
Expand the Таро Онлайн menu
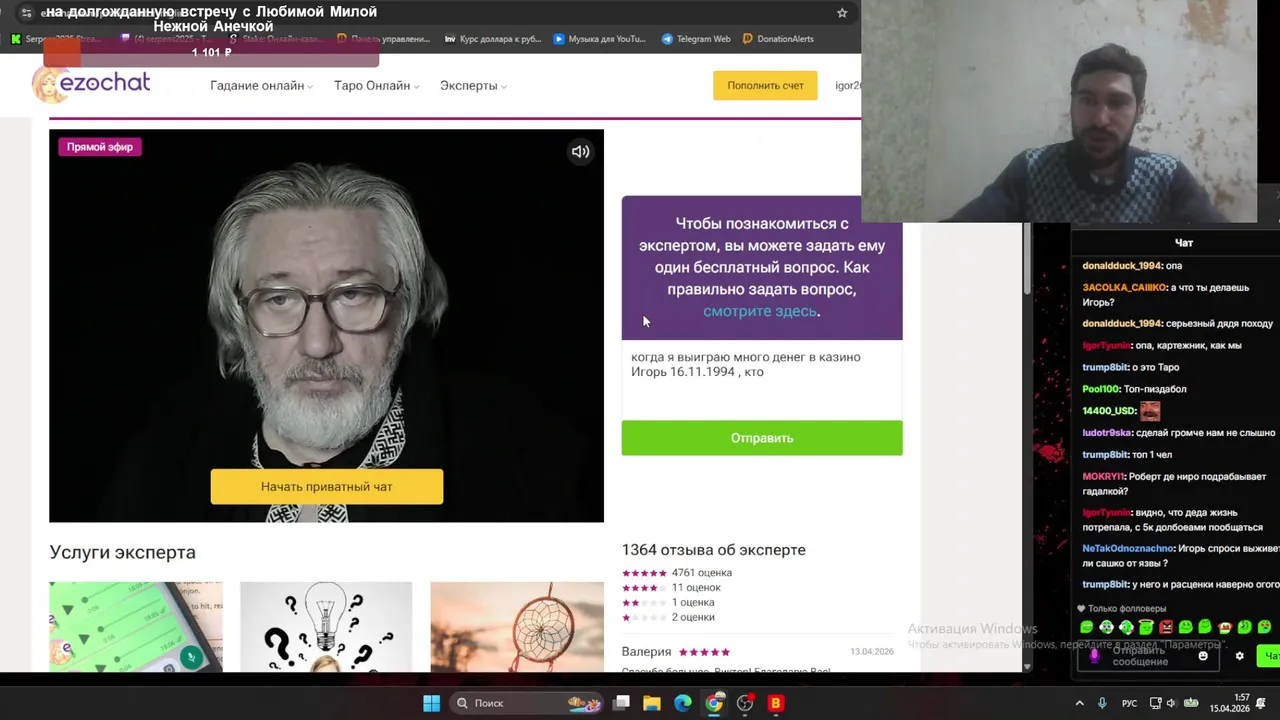376,86
